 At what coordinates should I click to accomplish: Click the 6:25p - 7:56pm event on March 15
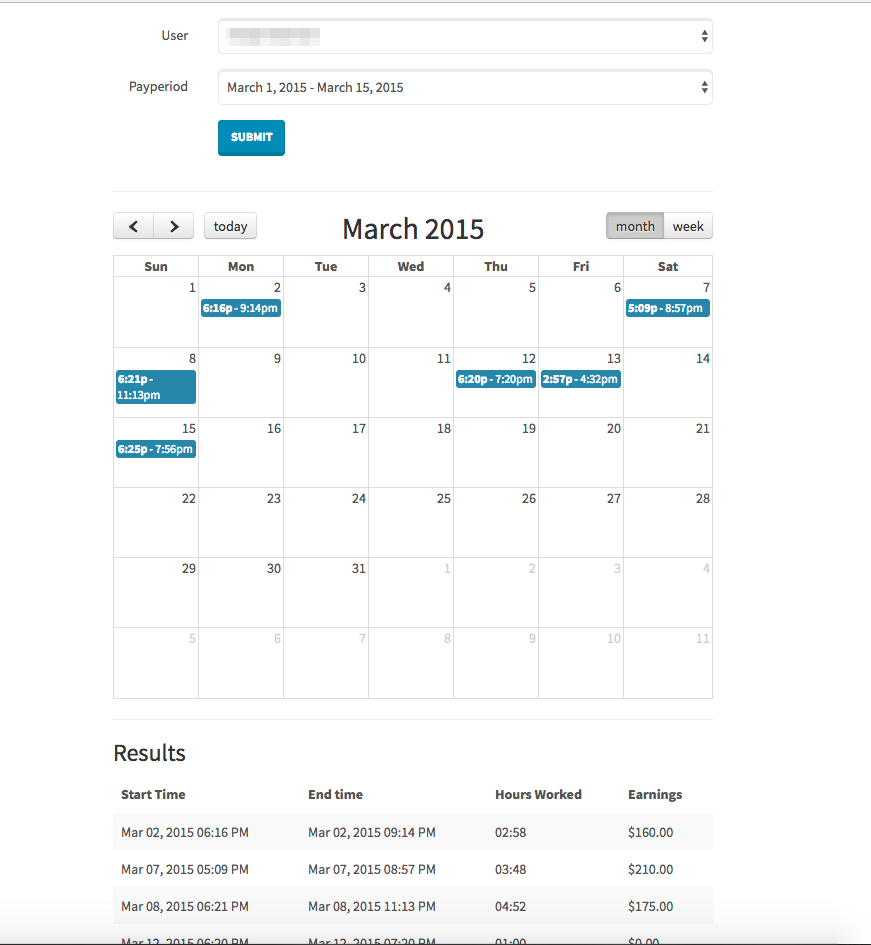155,449
